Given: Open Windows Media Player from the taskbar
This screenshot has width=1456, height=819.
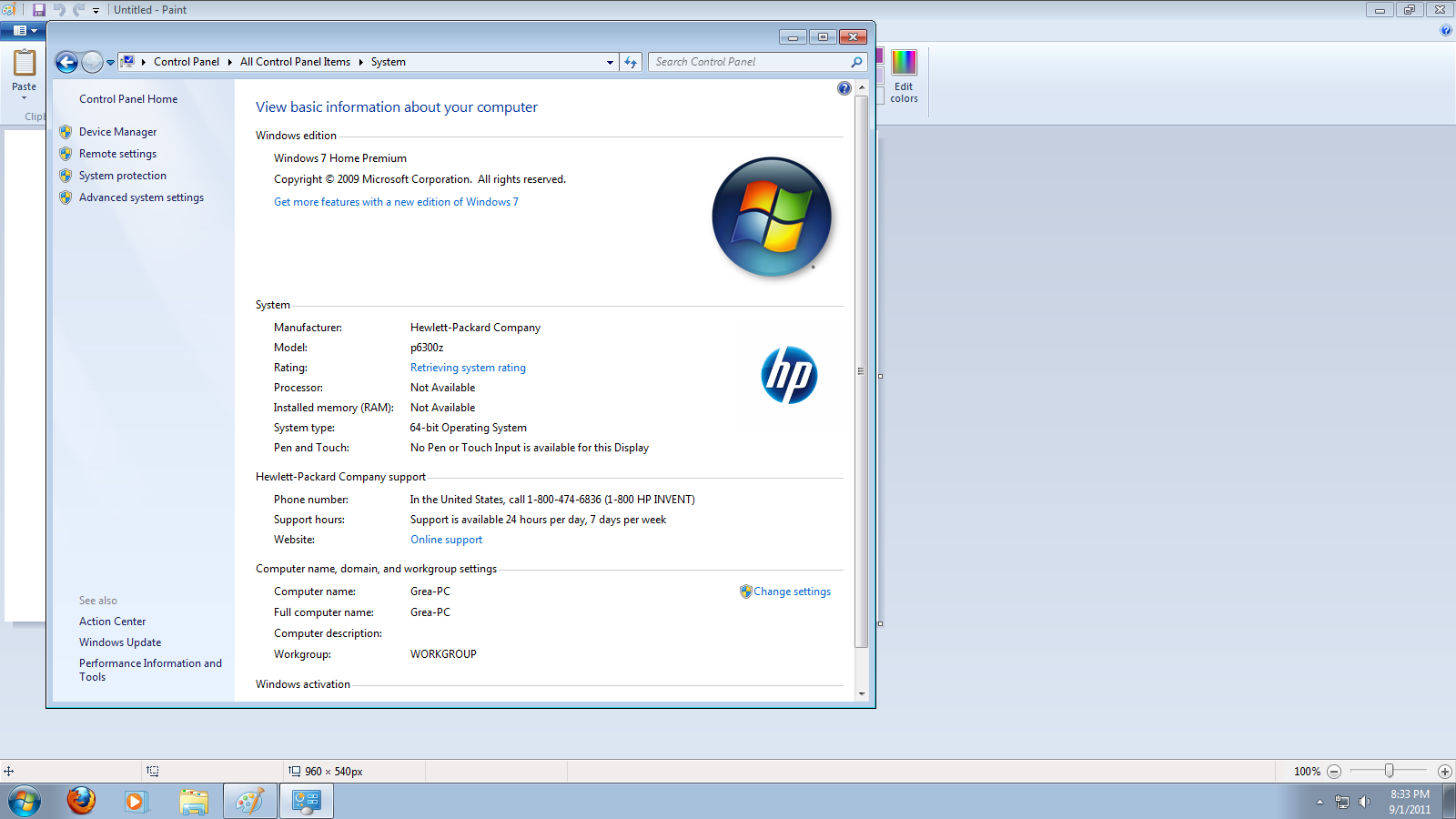Looking at the screenshot, I should pos(135,802).
